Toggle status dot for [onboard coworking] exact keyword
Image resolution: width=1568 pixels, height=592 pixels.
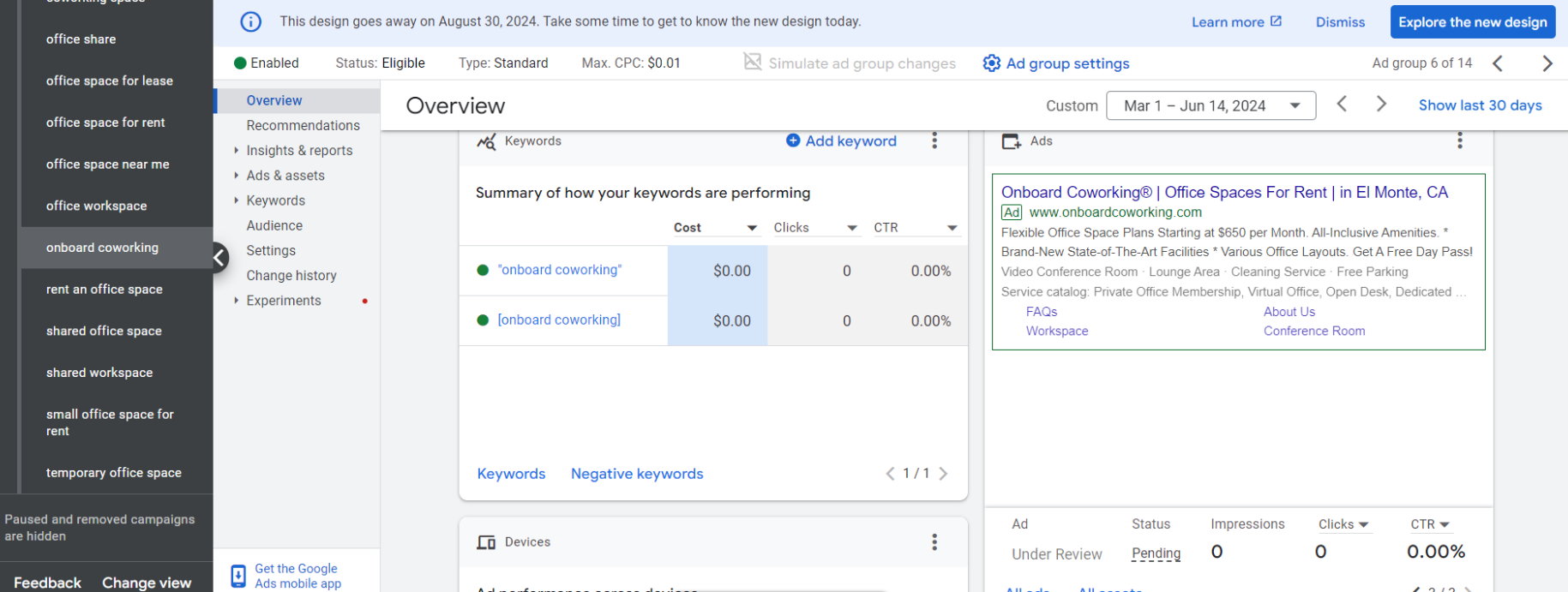483,320
